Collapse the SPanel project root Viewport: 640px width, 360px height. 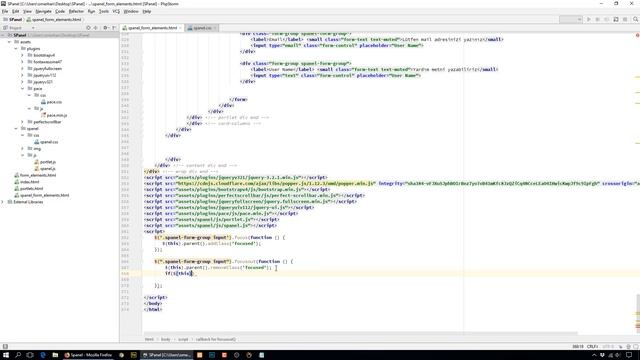click(x=3, y=35)
